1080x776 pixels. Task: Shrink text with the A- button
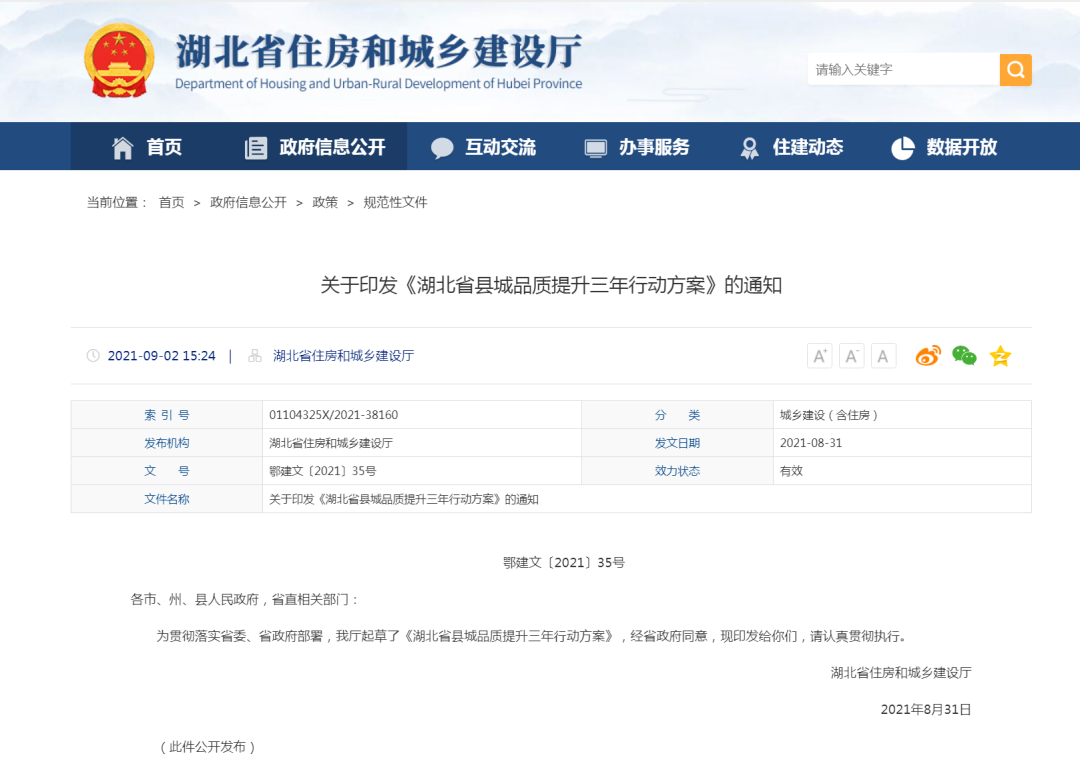pos(851,355)
